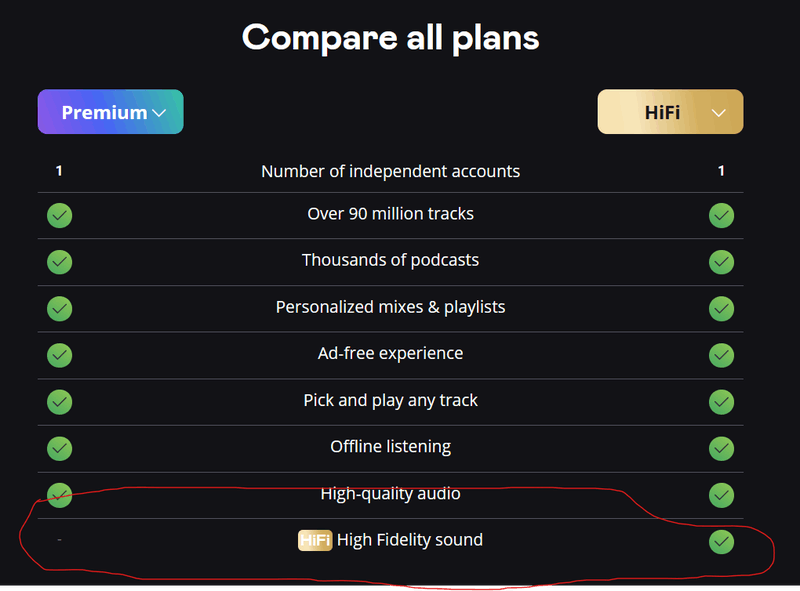Click the gold HiFi badge icon
The image size is (800, 591).
[315, 541]
